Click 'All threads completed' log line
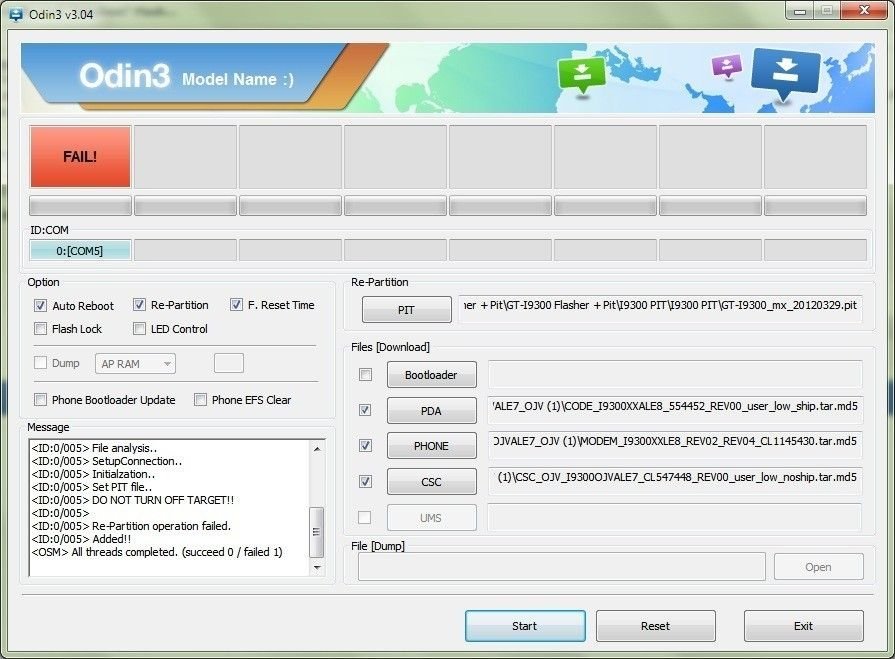Viewport: 895px width, 659px height. [157, 552]
